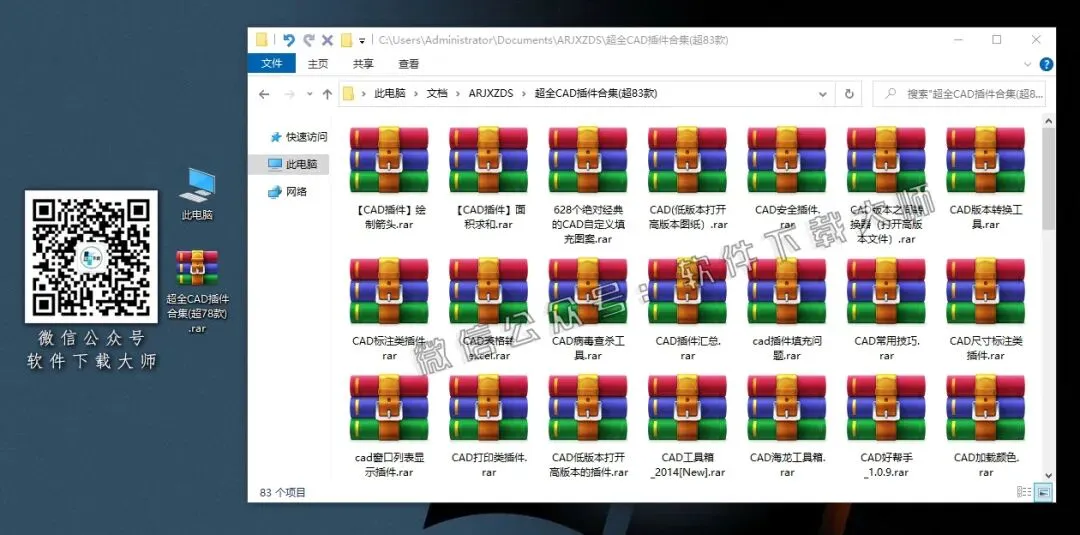Select the 【CAD插件】绘制箭头.rar archive icon
Screen dimensions: 1080x535
tap(389, 160)
